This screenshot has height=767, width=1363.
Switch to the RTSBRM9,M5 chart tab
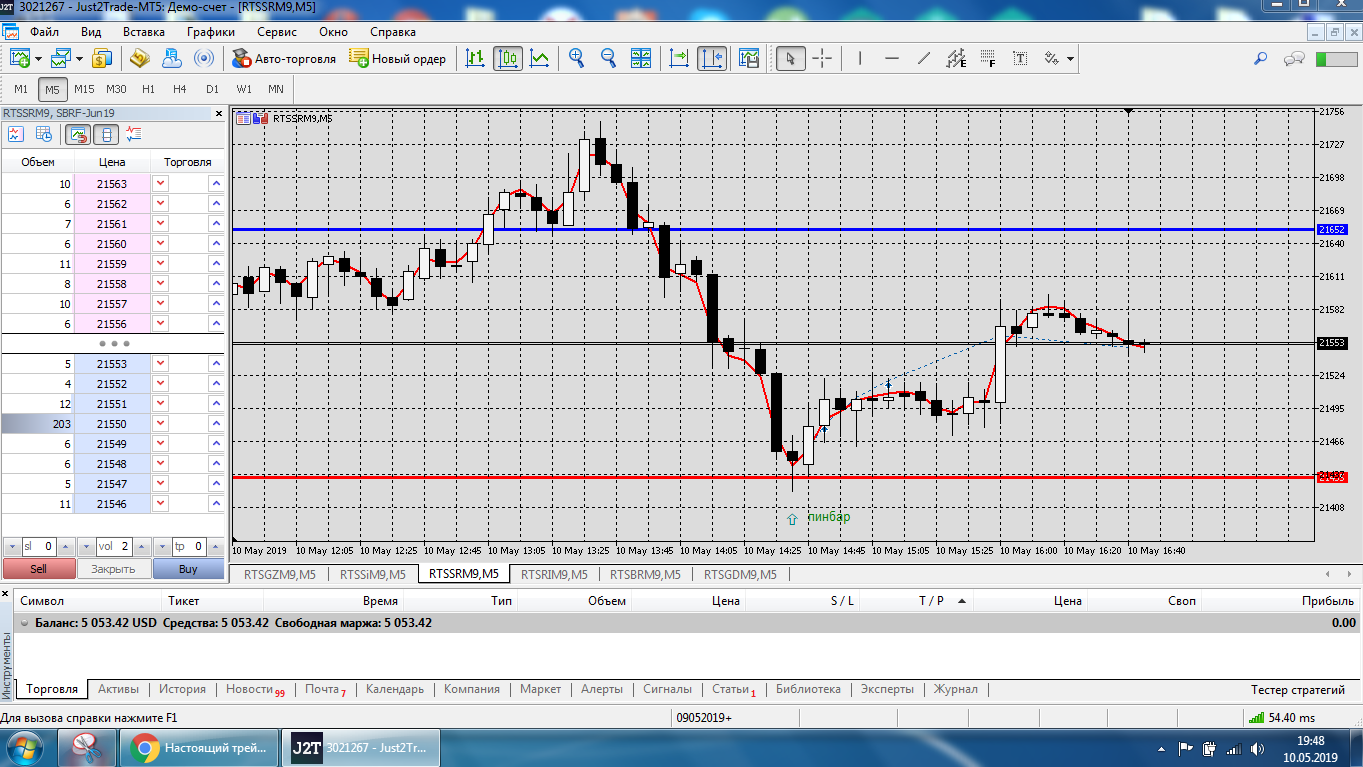[x=645, y=574]
